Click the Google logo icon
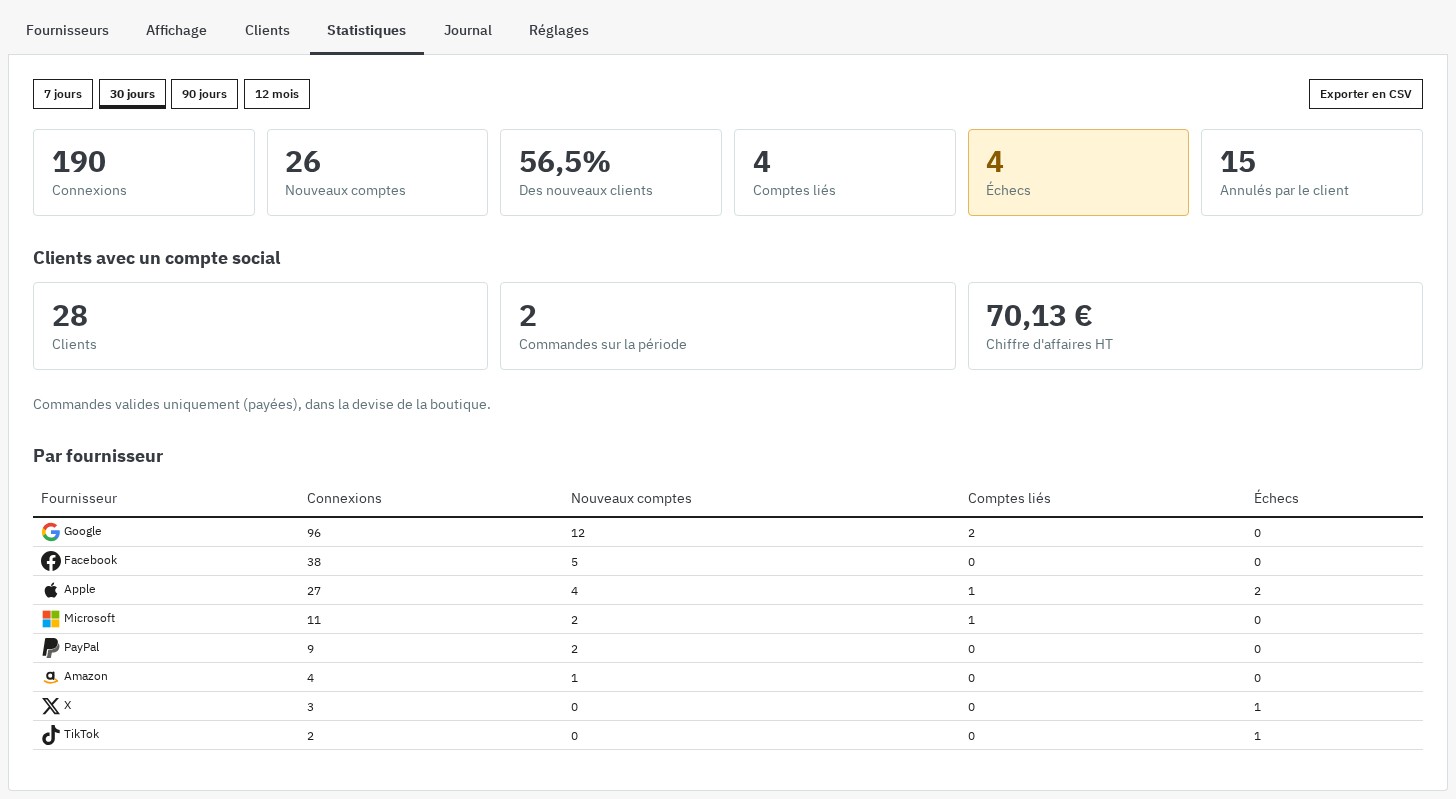The width and height of the screenshot is (1456, 799). click(x=51, y=532)
